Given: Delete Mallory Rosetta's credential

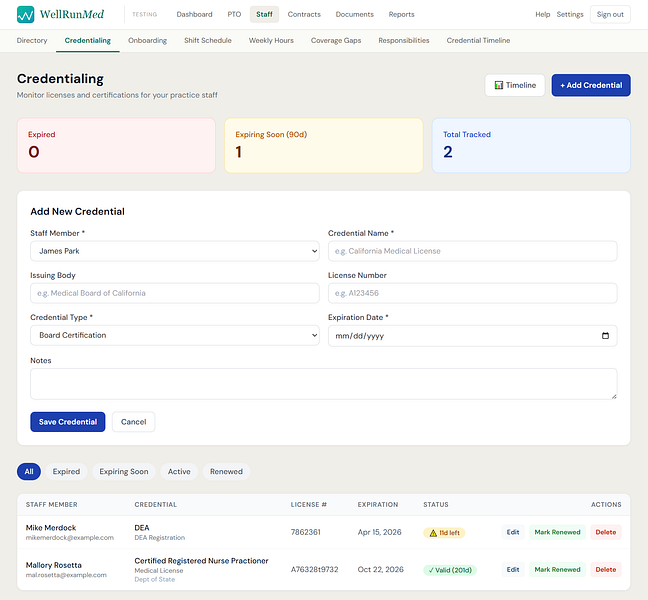Looking at the screenshot, I should (x=605, y=569).
